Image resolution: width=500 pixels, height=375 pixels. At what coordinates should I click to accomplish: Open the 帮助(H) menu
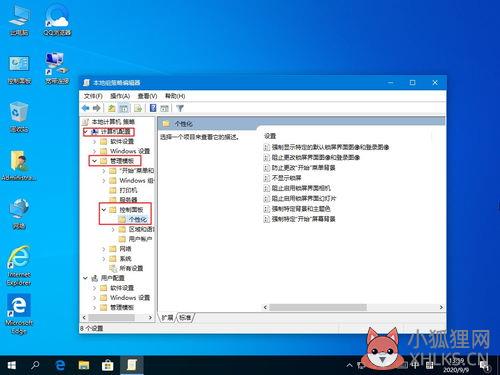click(x=175, y=96)
